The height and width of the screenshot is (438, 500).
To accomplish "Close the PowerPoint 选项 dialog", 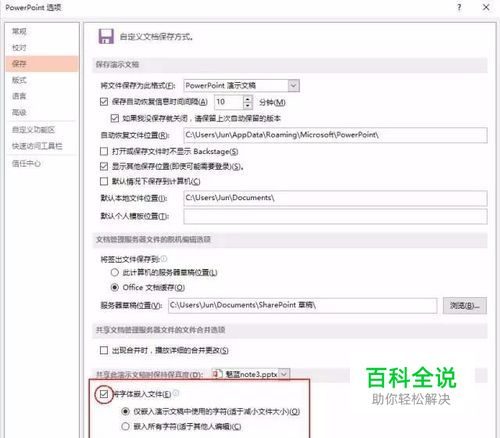I will (486, 7).
